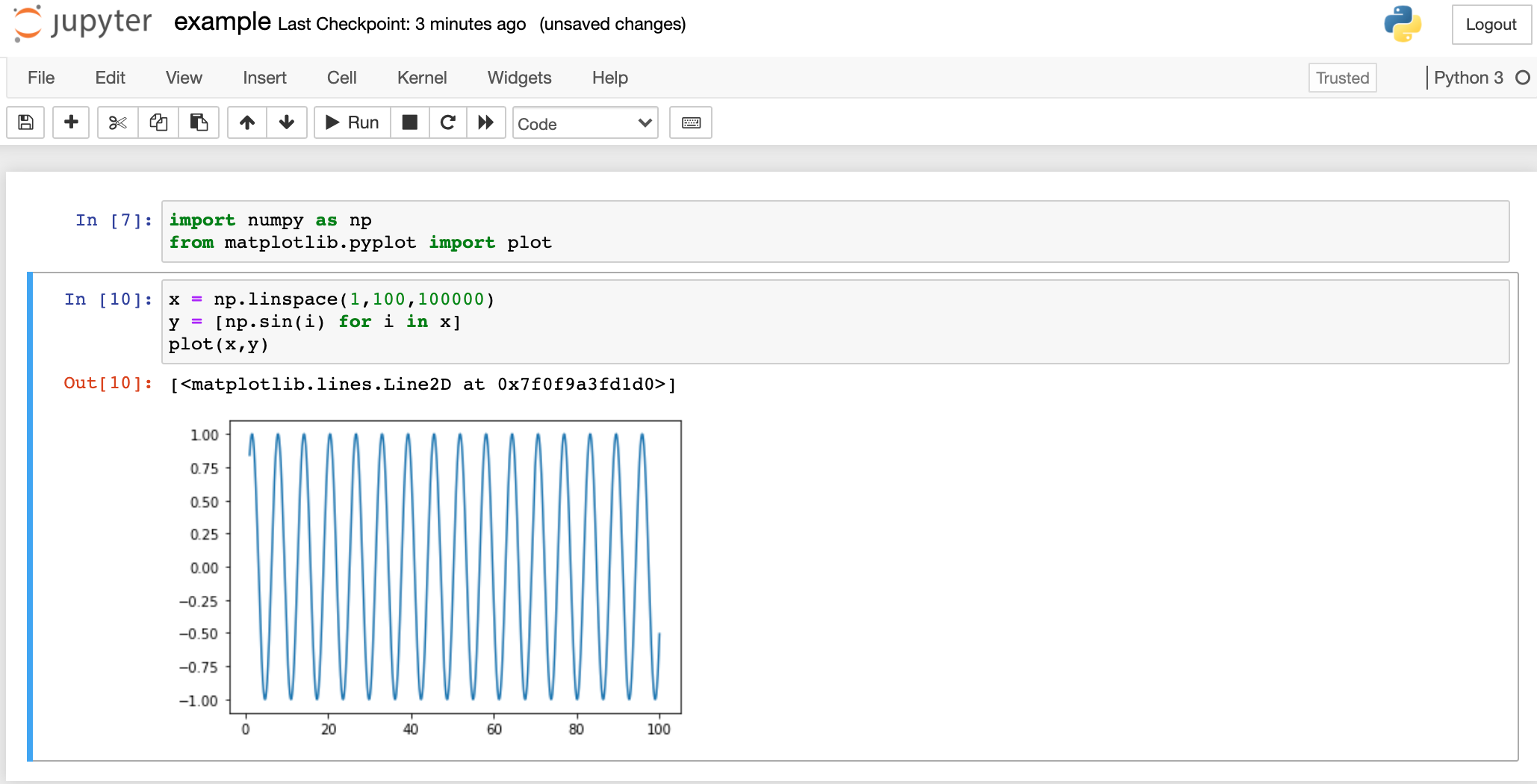Cut selected cells with the scissors icon

[118, 122]
